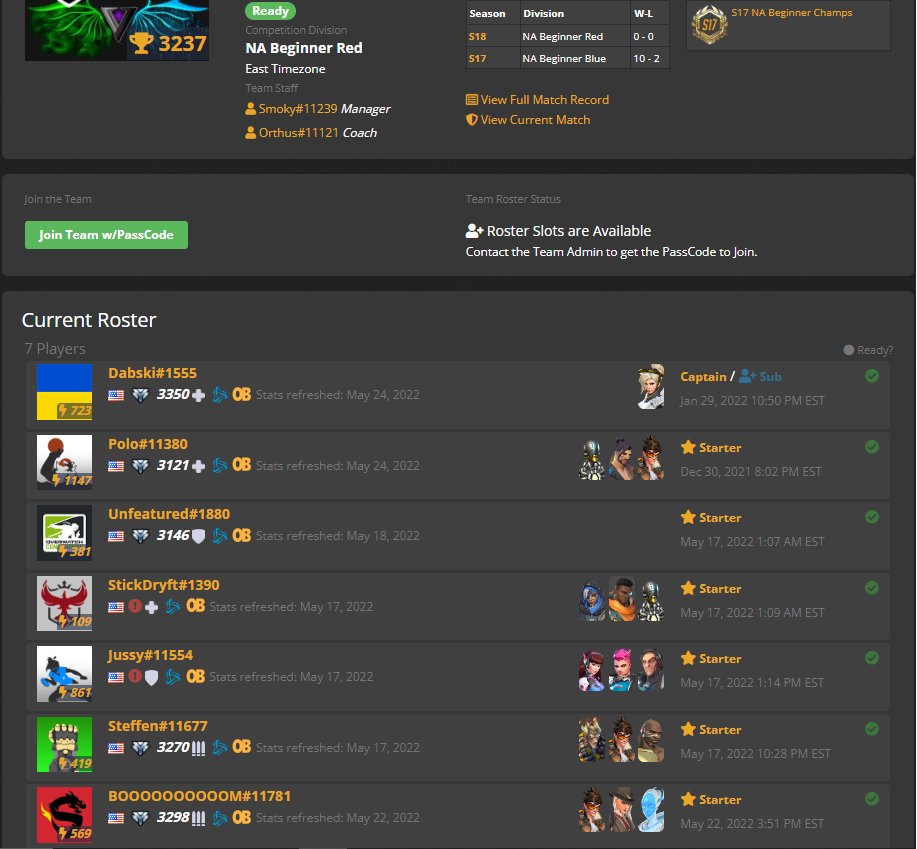
Task: Open BOOOOOOOOOOM#11781 player profile
Action: click(199, 796)
